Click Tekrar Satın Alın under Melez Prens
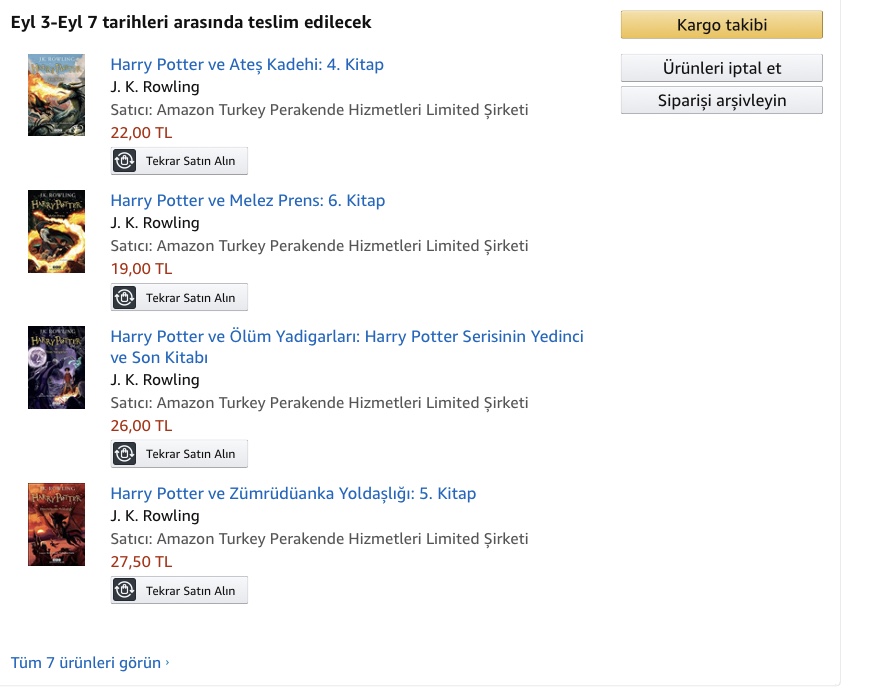This screenshot has height=696, width=879. [x=190, y=298]
